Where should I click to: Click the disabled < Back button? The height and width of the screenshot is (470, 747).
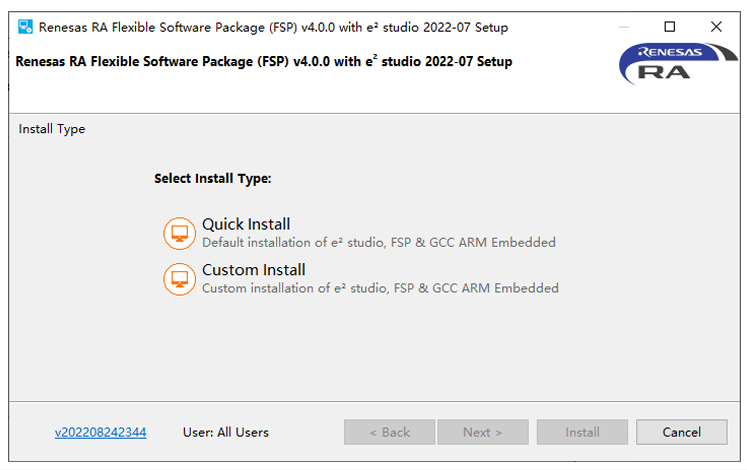pos(389,432)
